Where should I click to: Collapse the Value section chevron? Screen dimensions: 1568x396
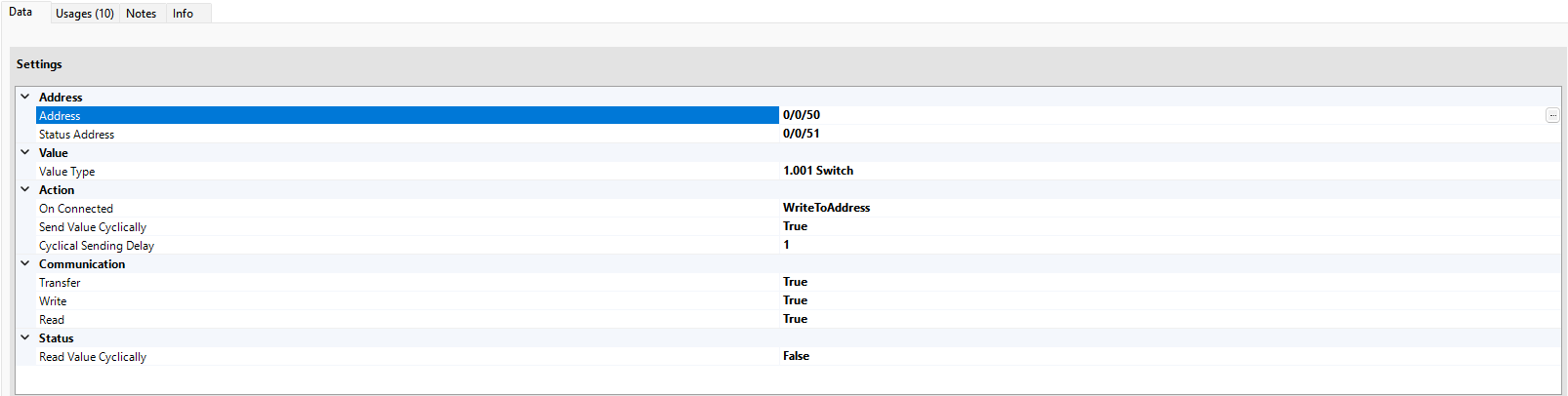tap(25, 152)
